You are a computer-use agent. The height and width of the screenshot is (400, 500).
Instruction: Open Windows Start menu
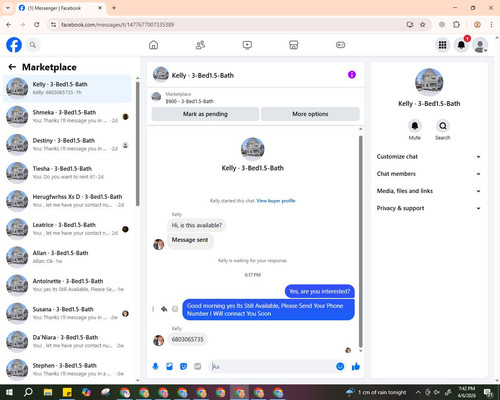[9, 392]
